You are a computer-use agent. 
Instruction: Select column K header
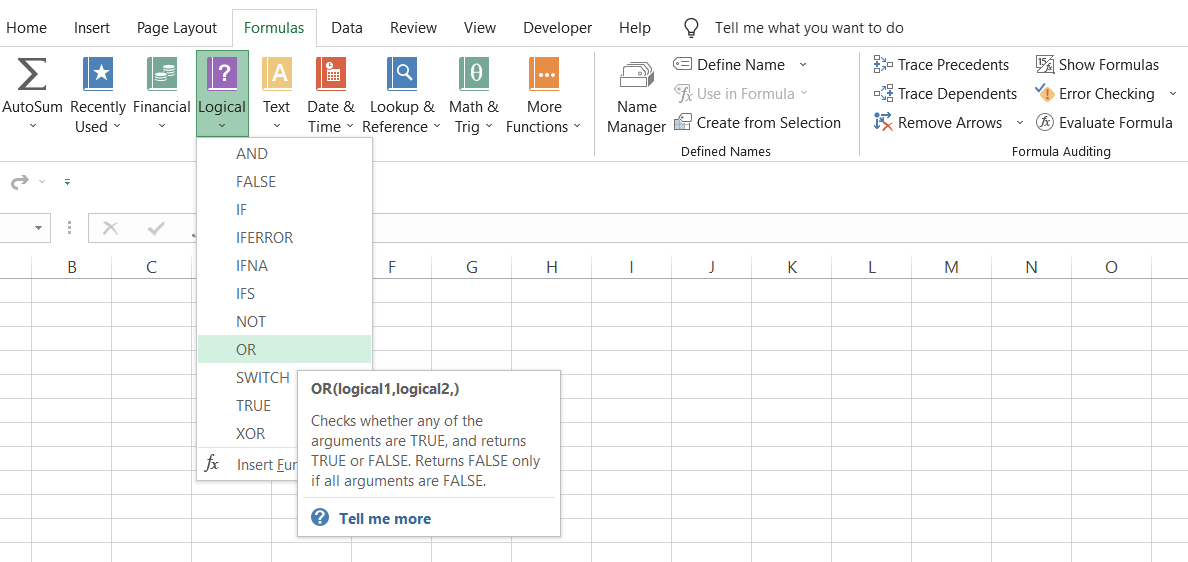click(x=792, y=267)
